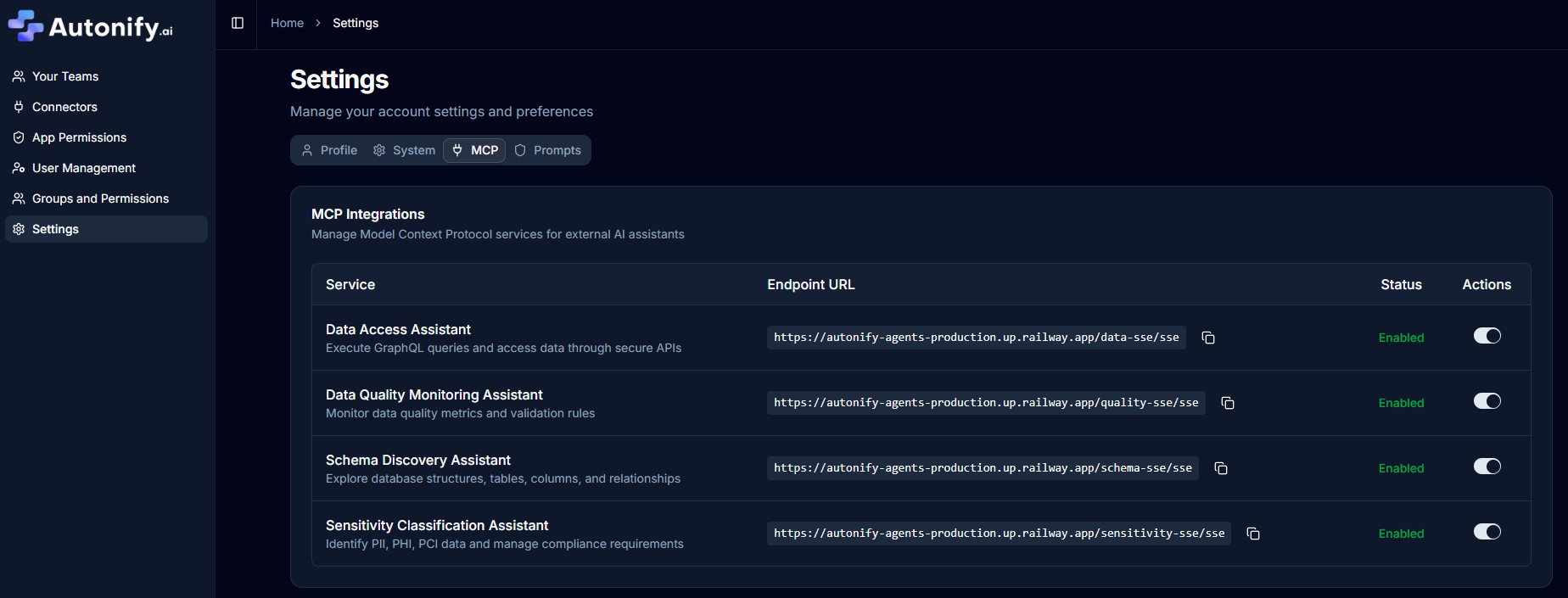1568x598 pixels.
Task: Toggle Data Access Assistant switch
Action: tap(1487, 336)
